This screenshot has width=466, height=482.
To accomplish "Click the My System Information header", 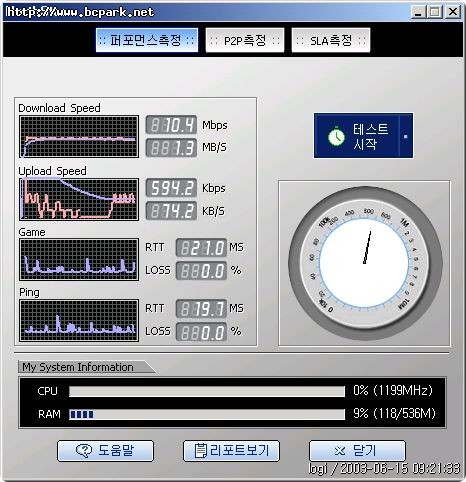I will 78,367.
